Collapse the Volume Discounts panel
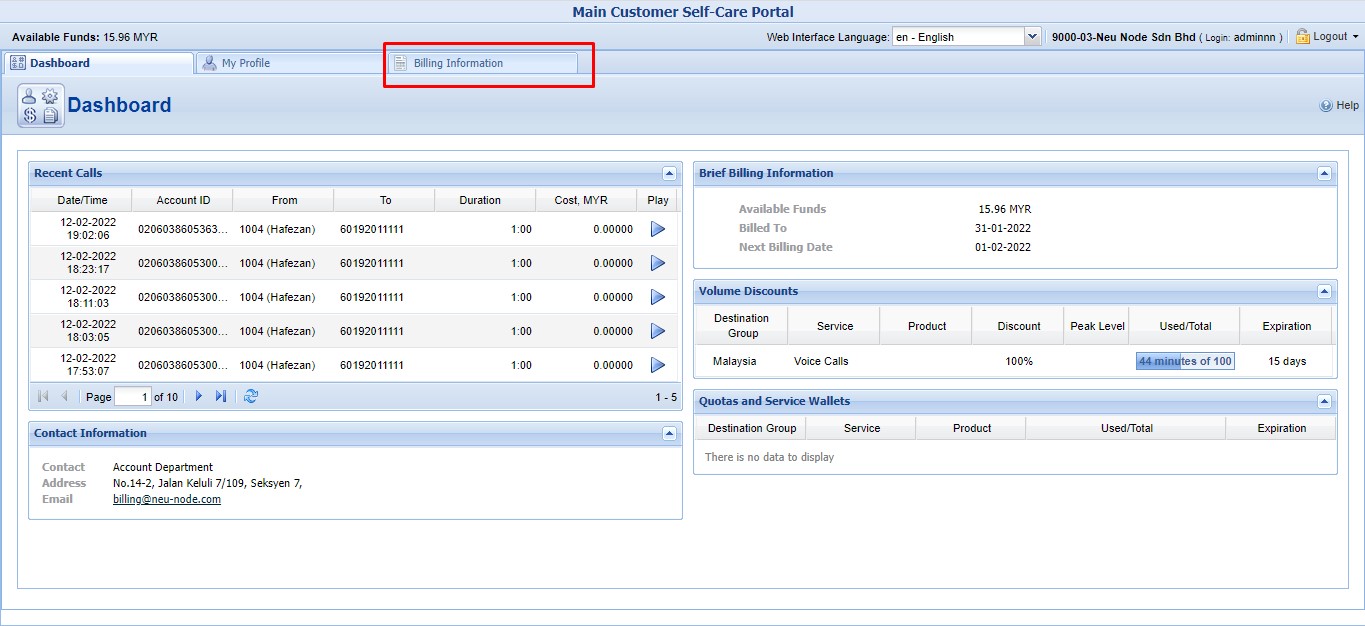This screenshot has width=1365, height=626. [1324, 292]
